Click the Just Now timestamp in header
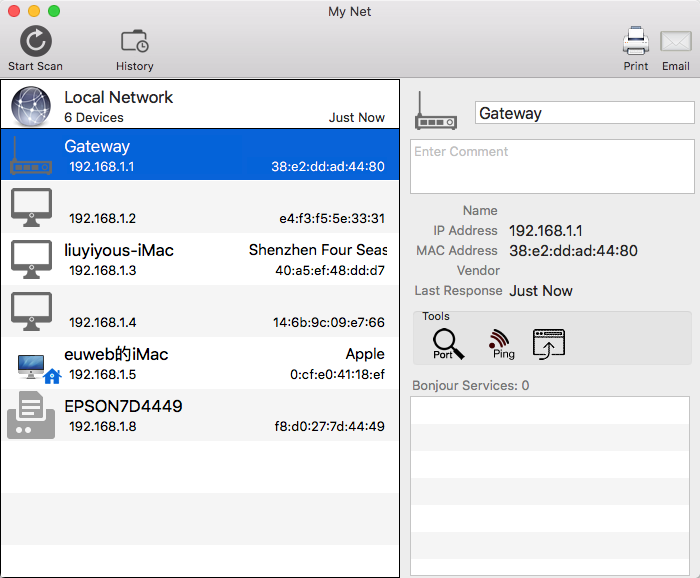The width and height of the screenshot is (700, 578). 357,117
